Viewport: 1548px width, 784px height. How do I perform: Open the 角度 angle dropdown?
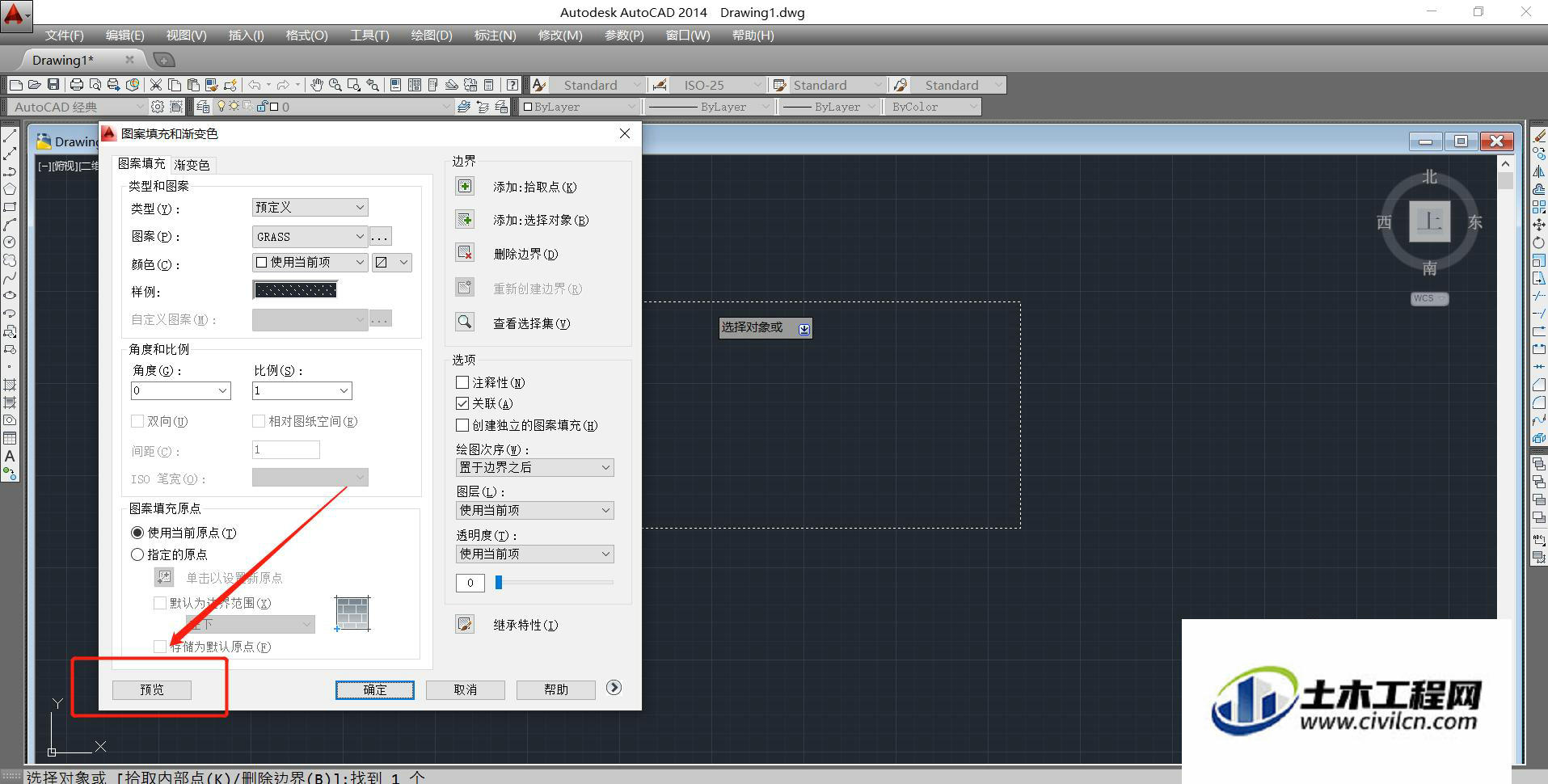(181, 390)
